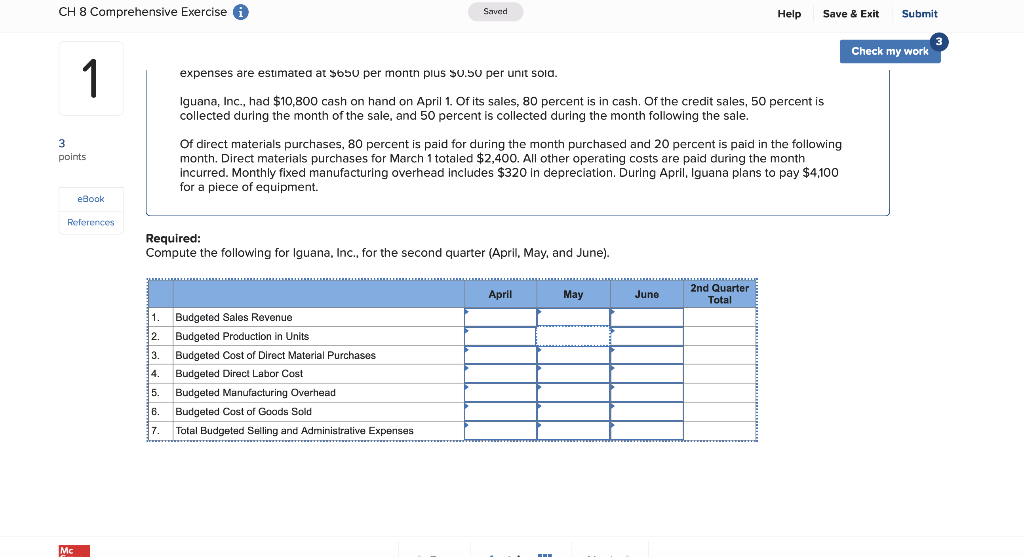Click April cell for Budgeted Production in Units
Viewport: 1024px width, 557px height.
(x=500, y=336)
